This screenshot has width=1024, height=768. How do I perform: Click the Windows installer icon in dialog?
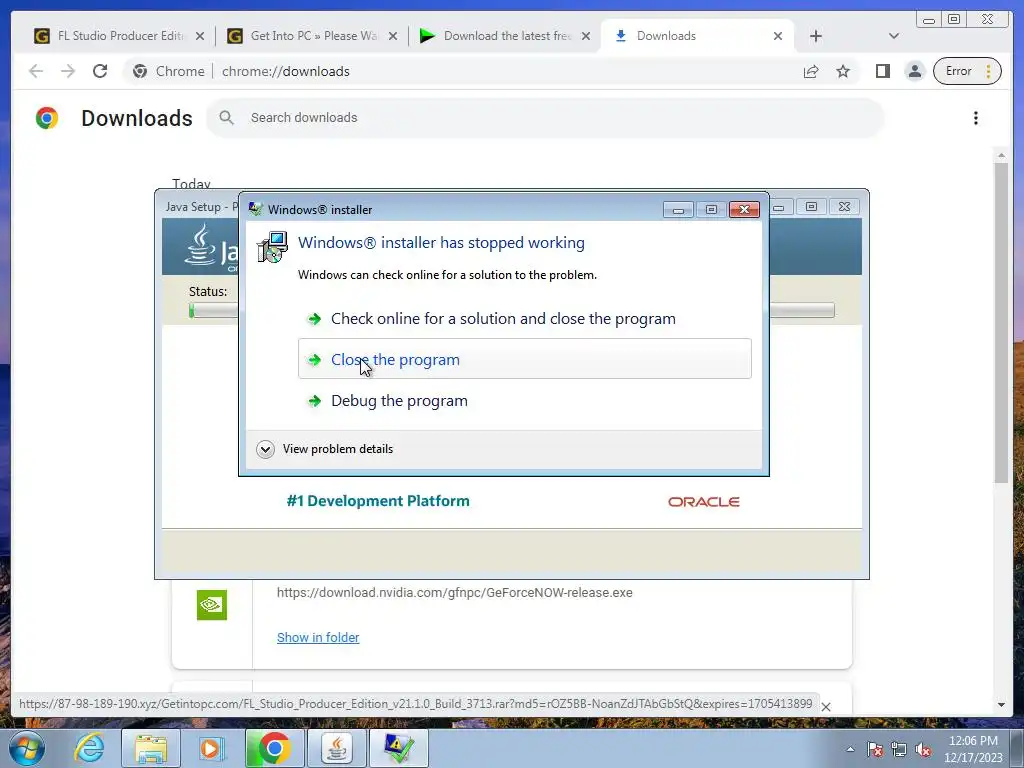(x=272, y=247)
